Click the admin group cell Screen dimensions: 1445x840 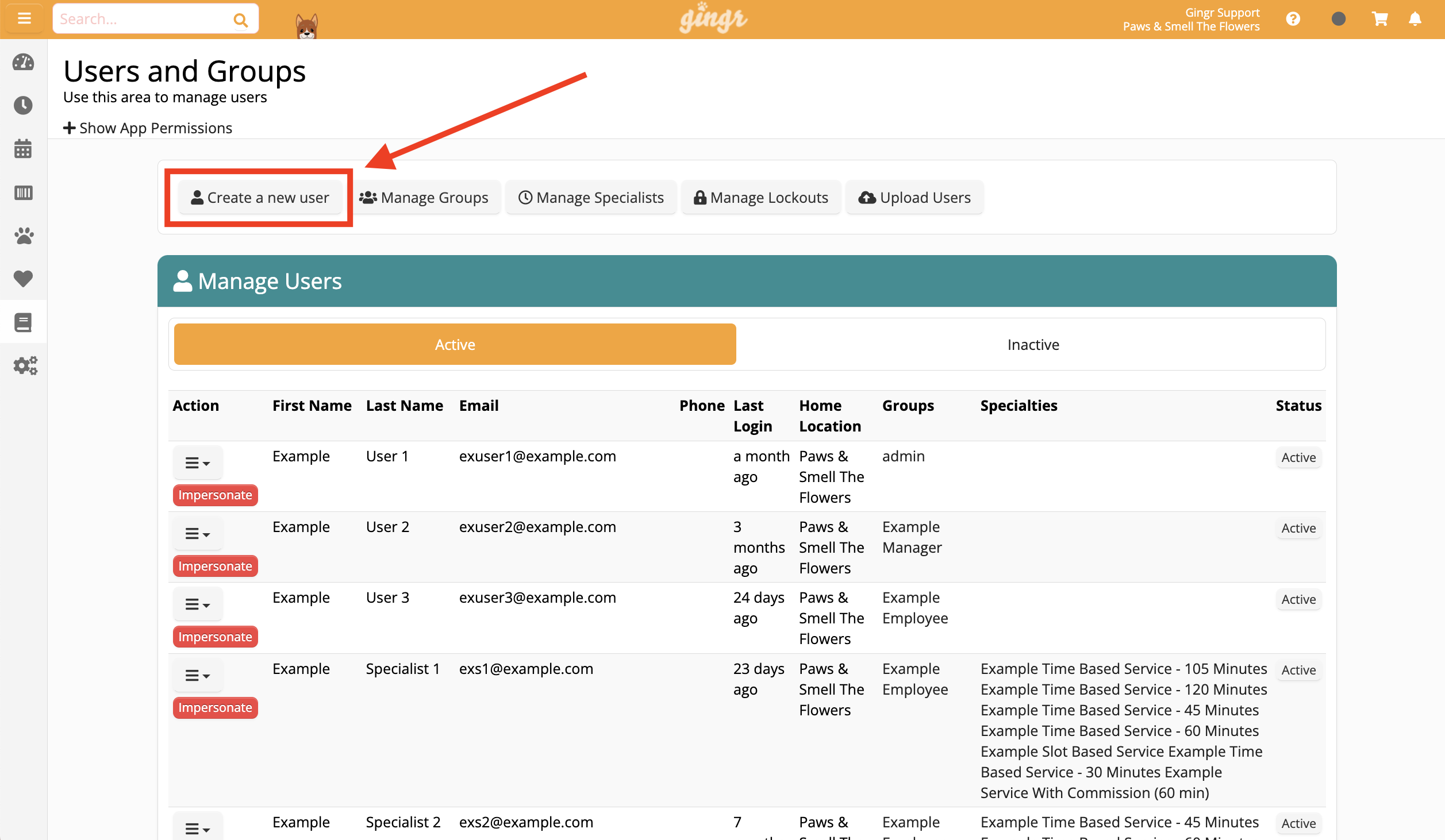(x=904, y=457)
